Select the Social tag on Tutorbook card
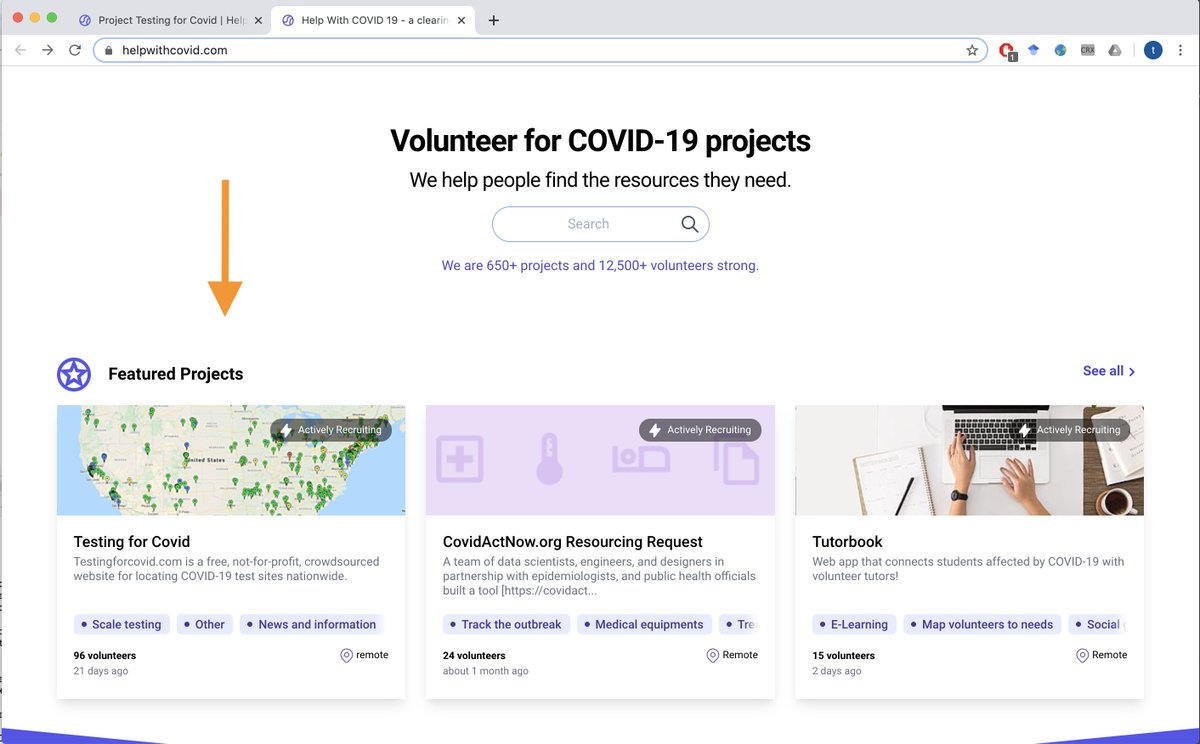This screenshot has width=1200, height=744. pyautogui.click(x=1098, y=624)
